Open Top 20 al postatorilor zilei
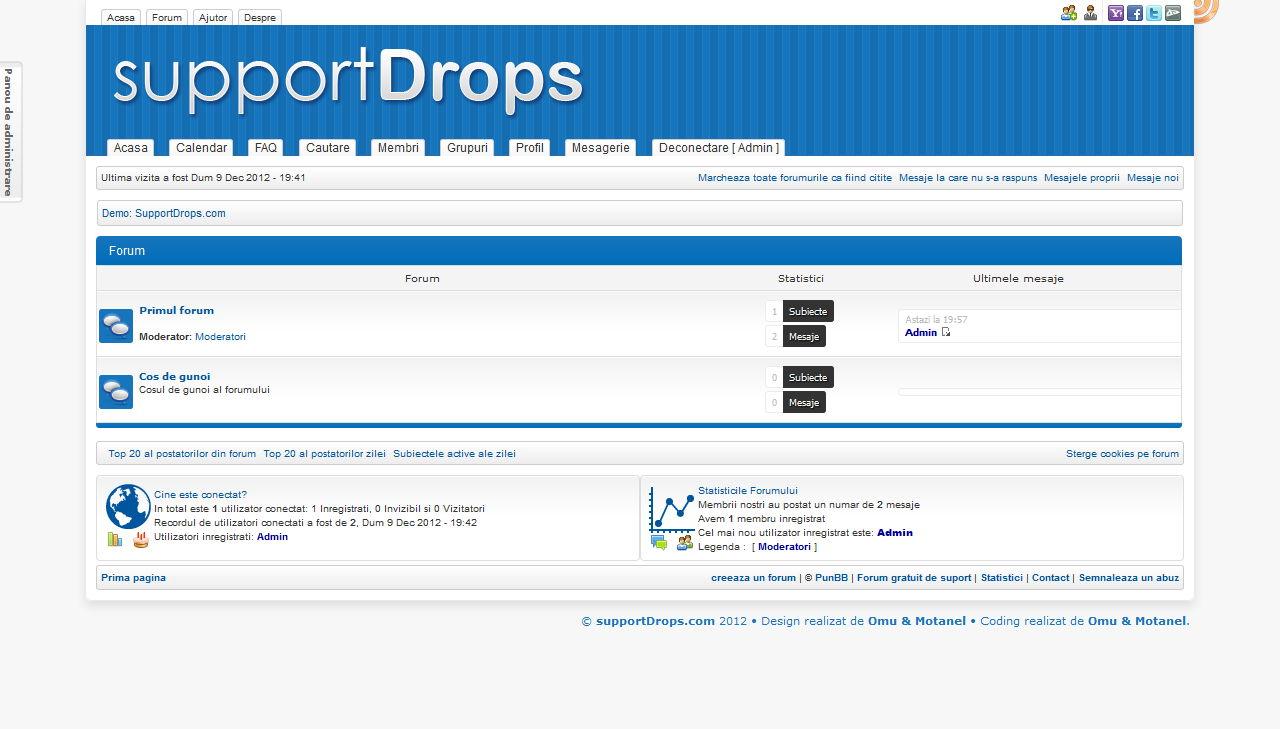This screenshot has height=729, width=1280. pos(325,454)
